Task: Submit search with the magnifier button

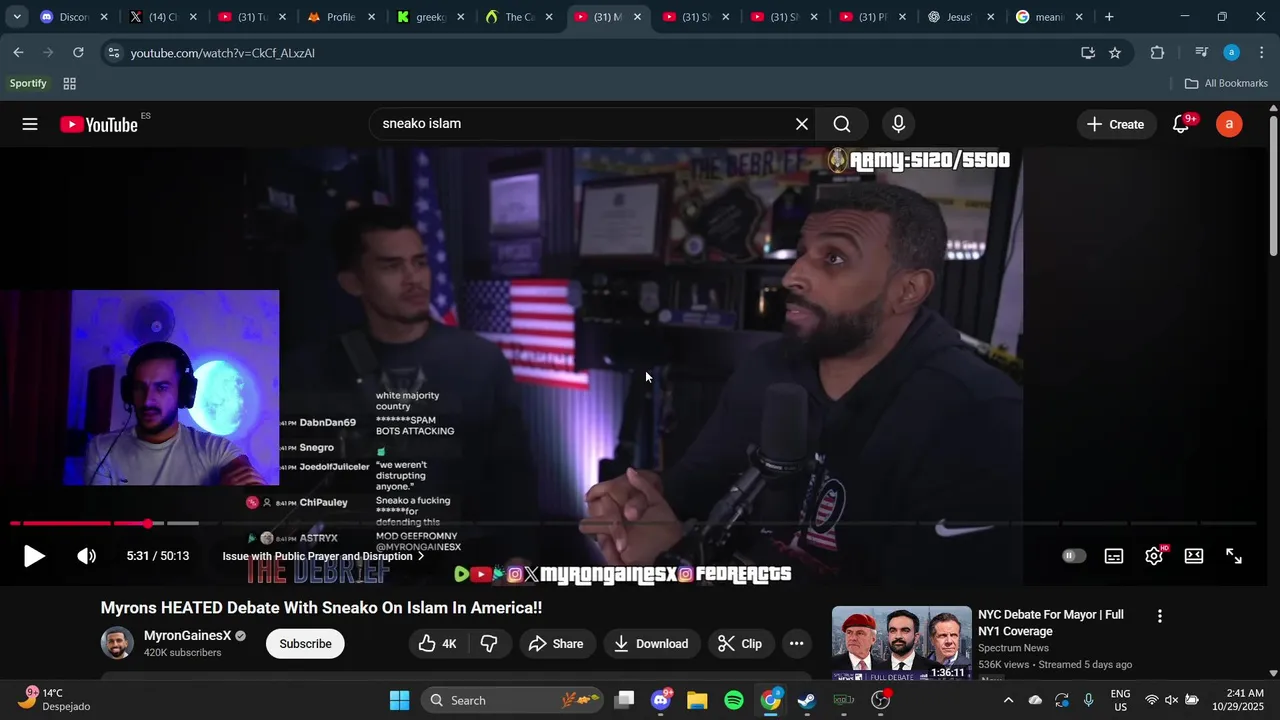Action: 842,124
